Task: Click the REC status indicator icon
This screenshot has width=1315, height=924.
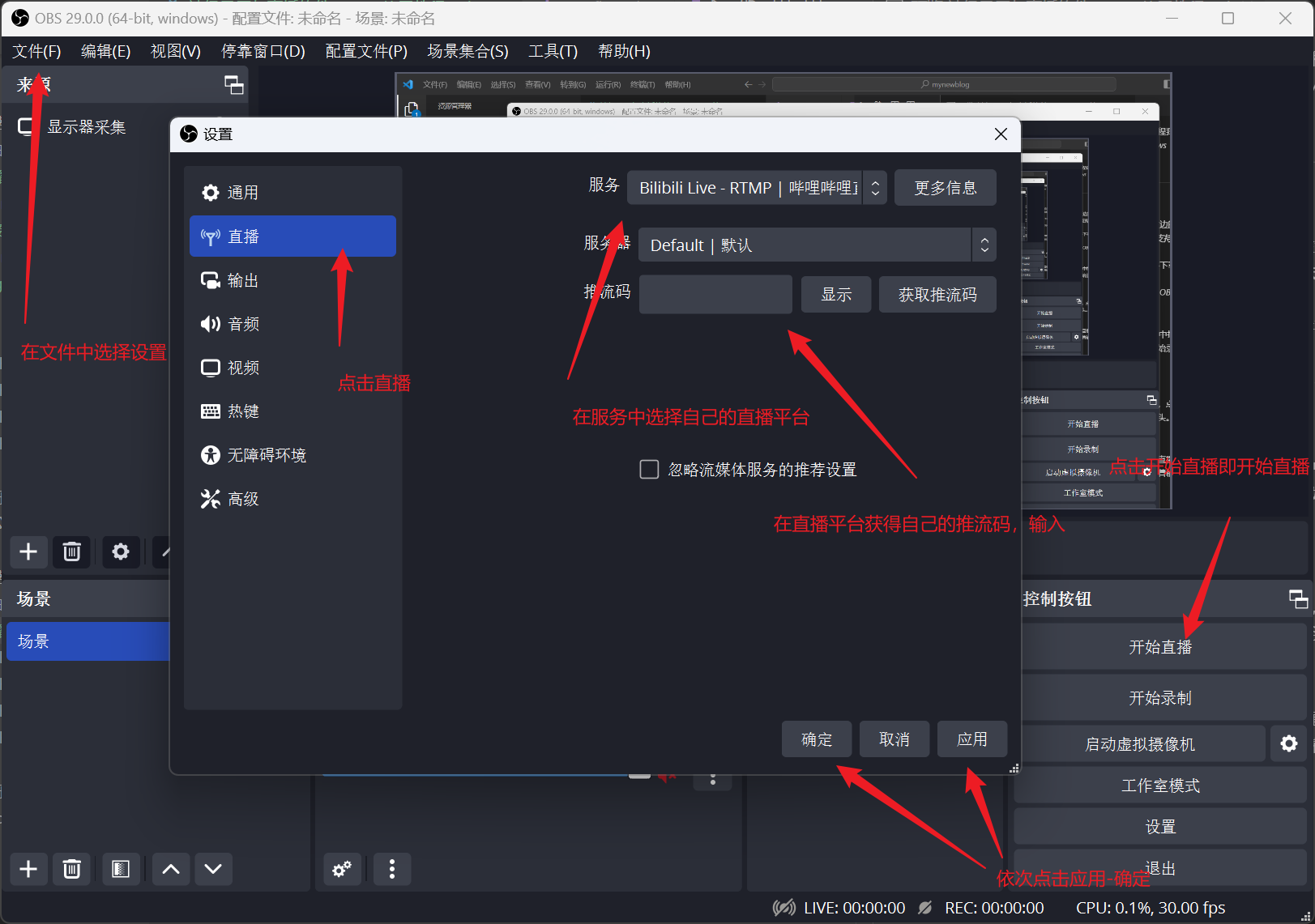Action: point(925,908)
